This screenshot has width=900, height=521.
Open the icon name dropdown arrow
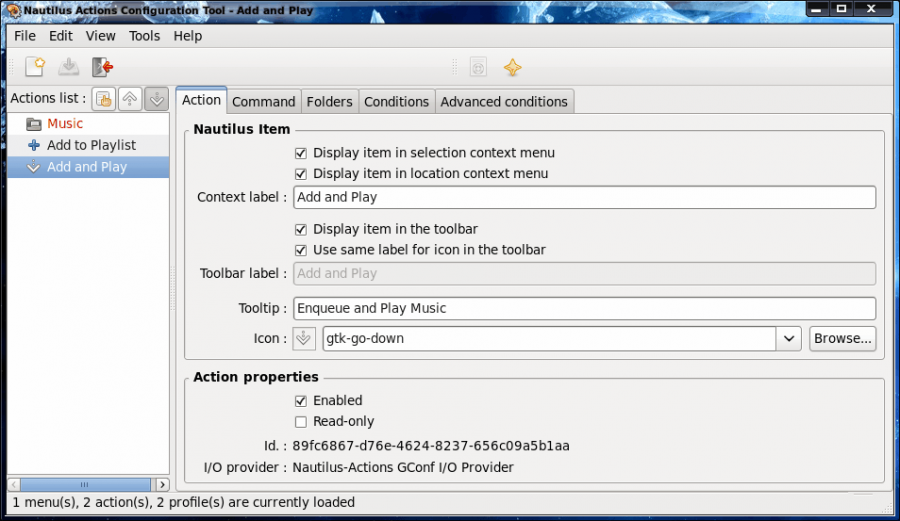[789, 338]
